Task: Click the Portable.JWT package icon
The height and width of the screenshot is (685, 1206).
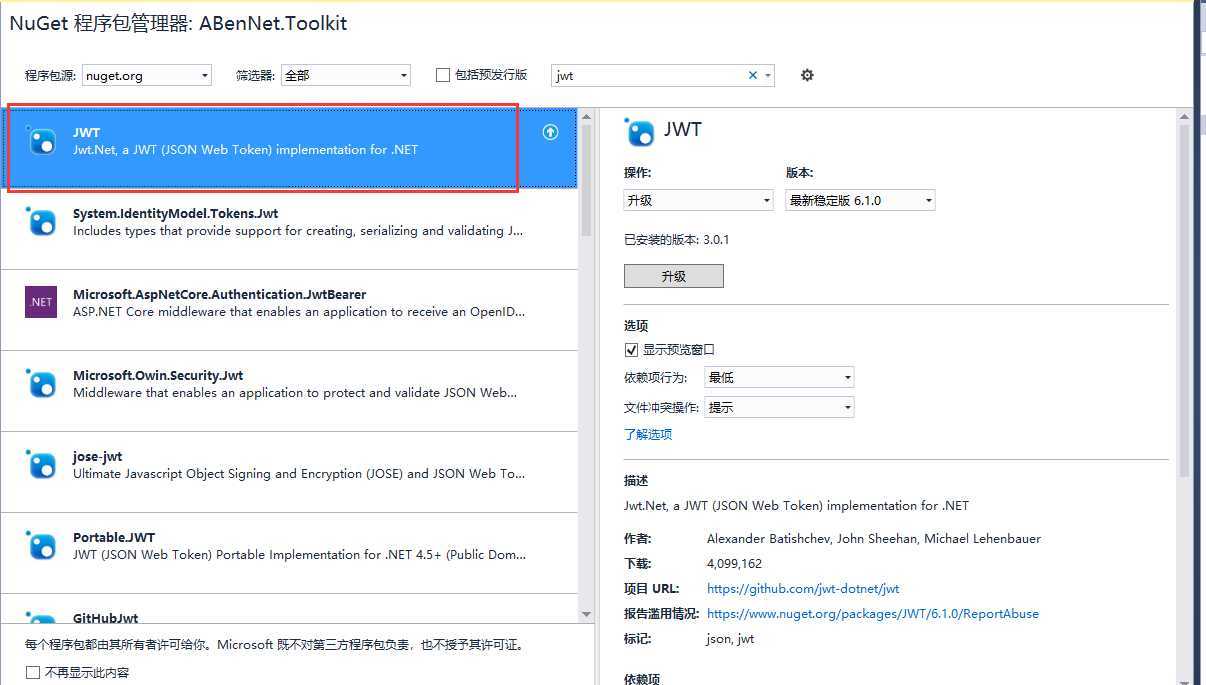Action: coord(41,545)
